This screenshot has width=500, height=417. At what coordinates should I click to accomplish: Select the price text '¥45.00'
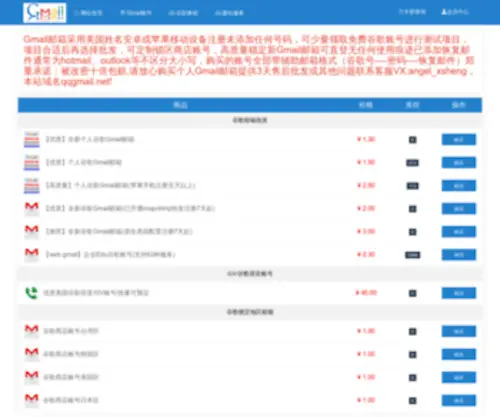pos(366,293)
